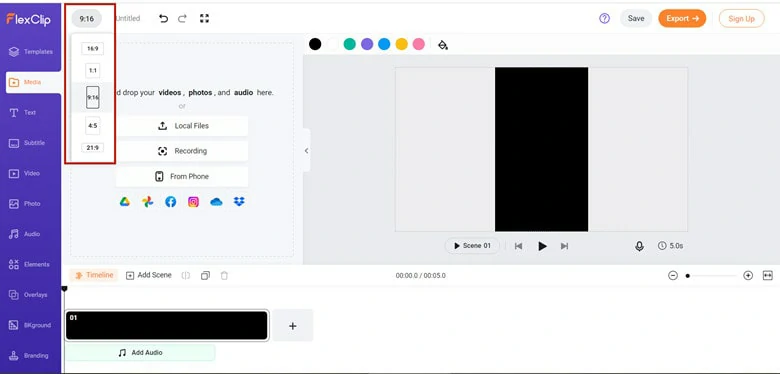Select the 16:9 aspect ratio option

click(x=93, y=49)
